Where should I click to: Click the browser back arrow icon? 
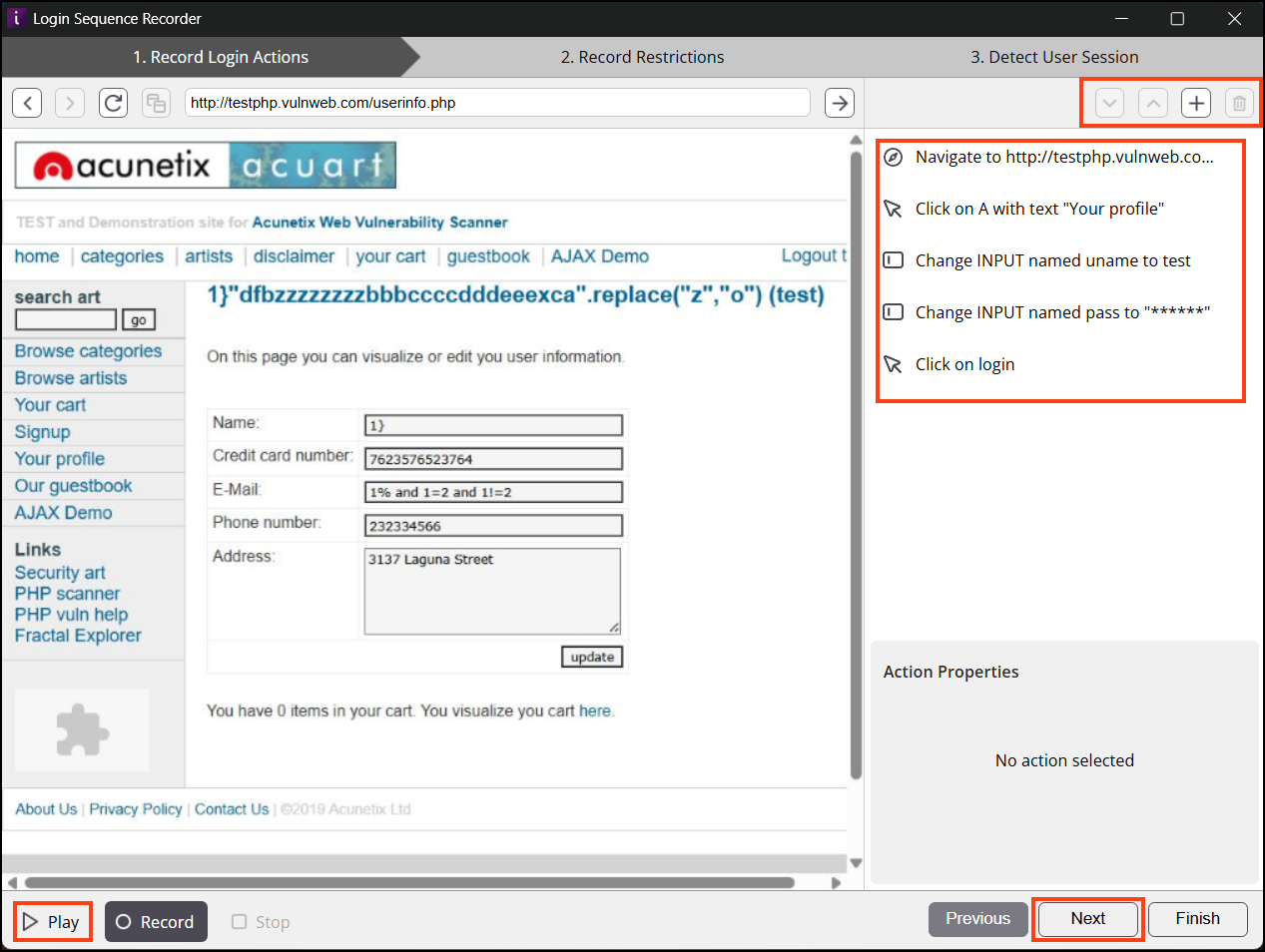tap(27, 103)
